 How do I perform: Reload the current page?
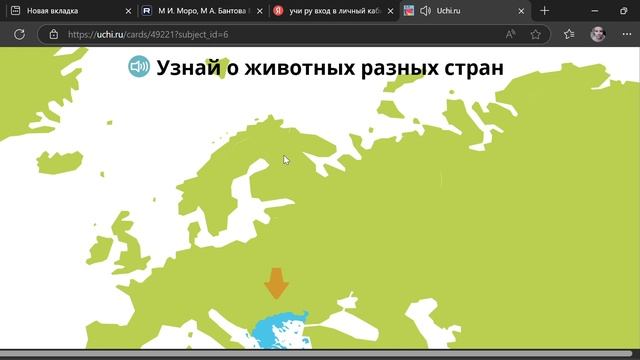(x=19, y=34)
